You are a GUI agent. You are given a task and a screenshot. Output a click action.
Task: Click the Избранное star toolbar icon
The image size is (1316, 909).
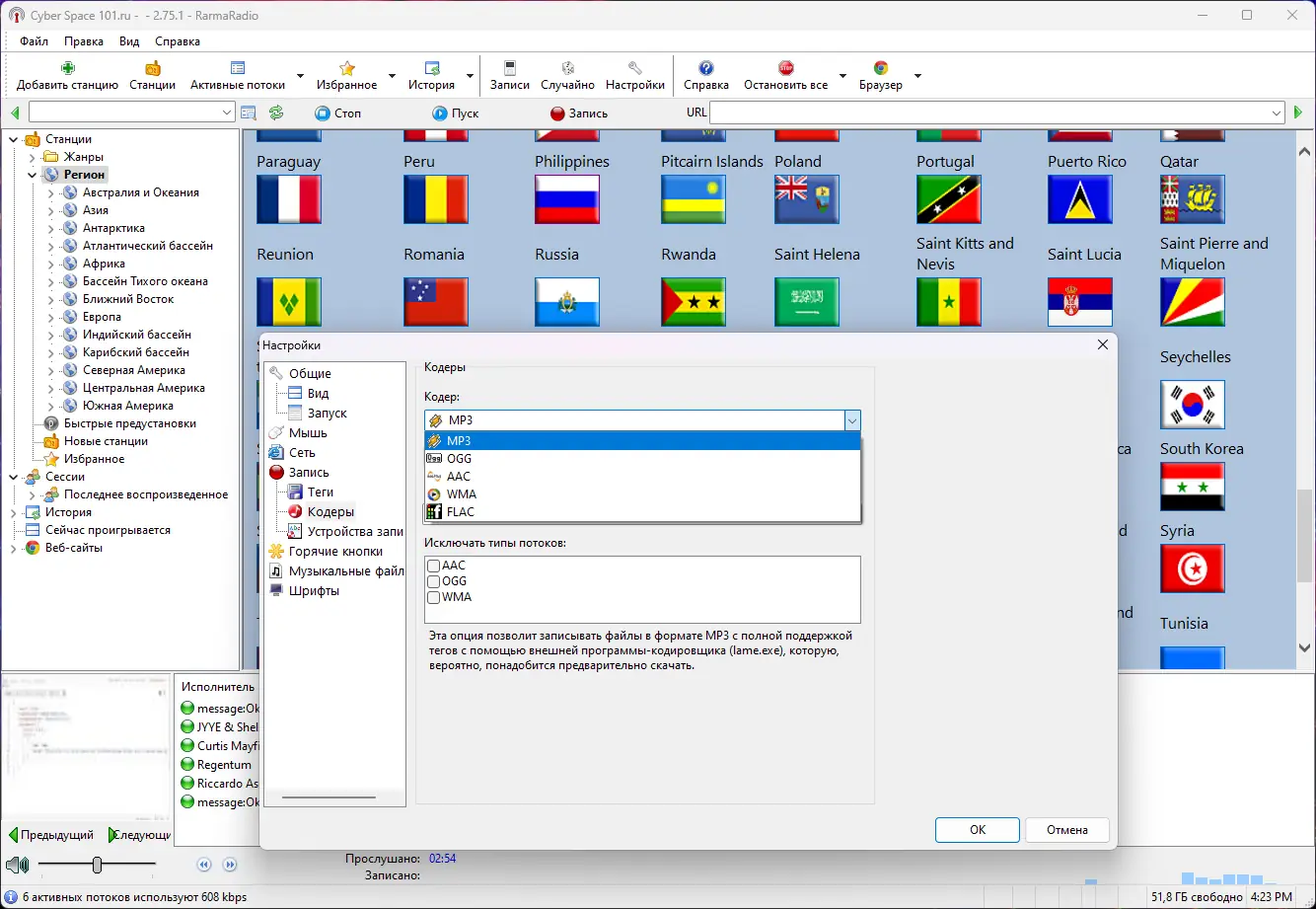[347, 68]
